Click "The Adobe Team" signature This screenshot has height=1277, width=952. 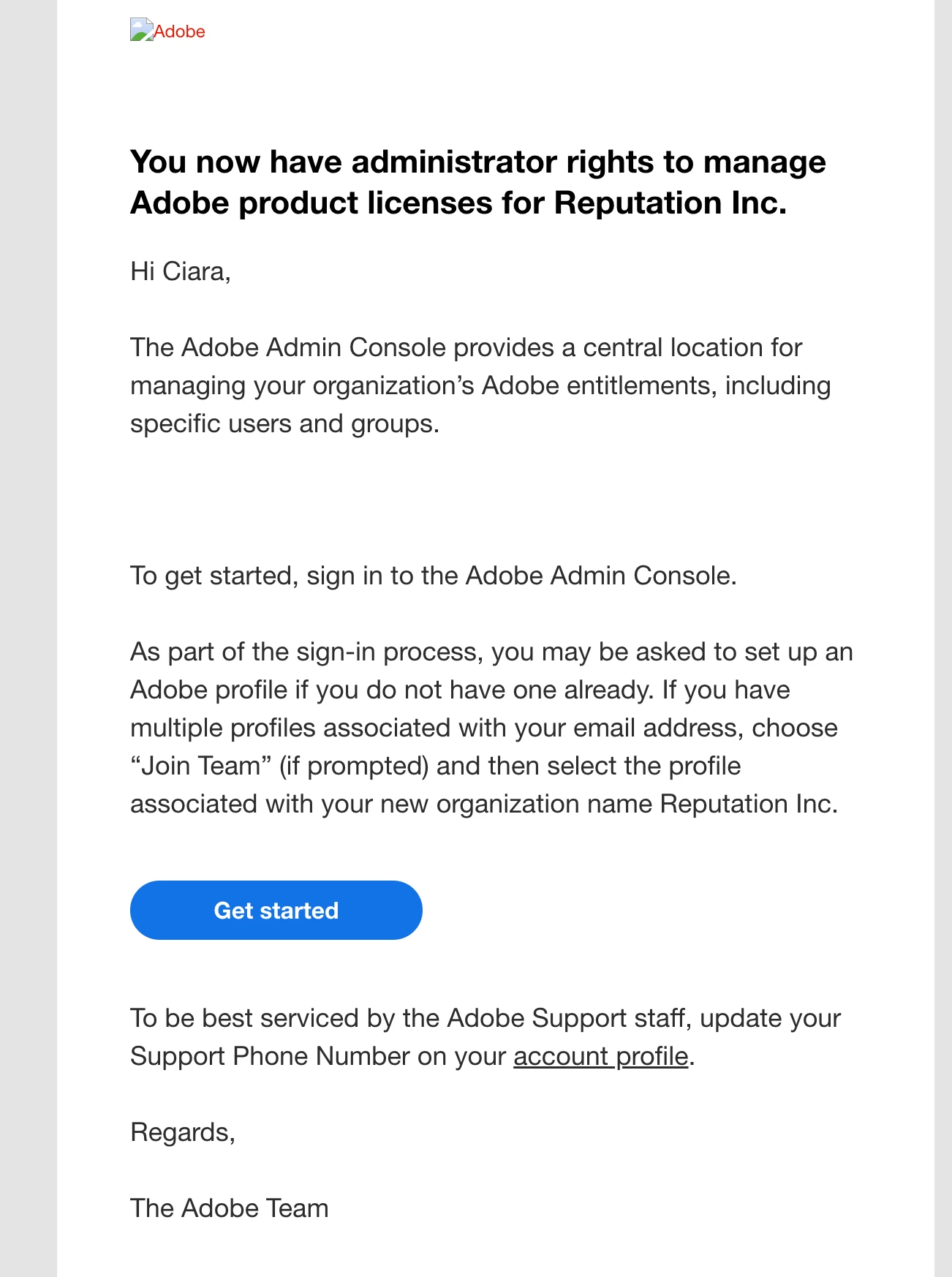[x=229, y=1208]
